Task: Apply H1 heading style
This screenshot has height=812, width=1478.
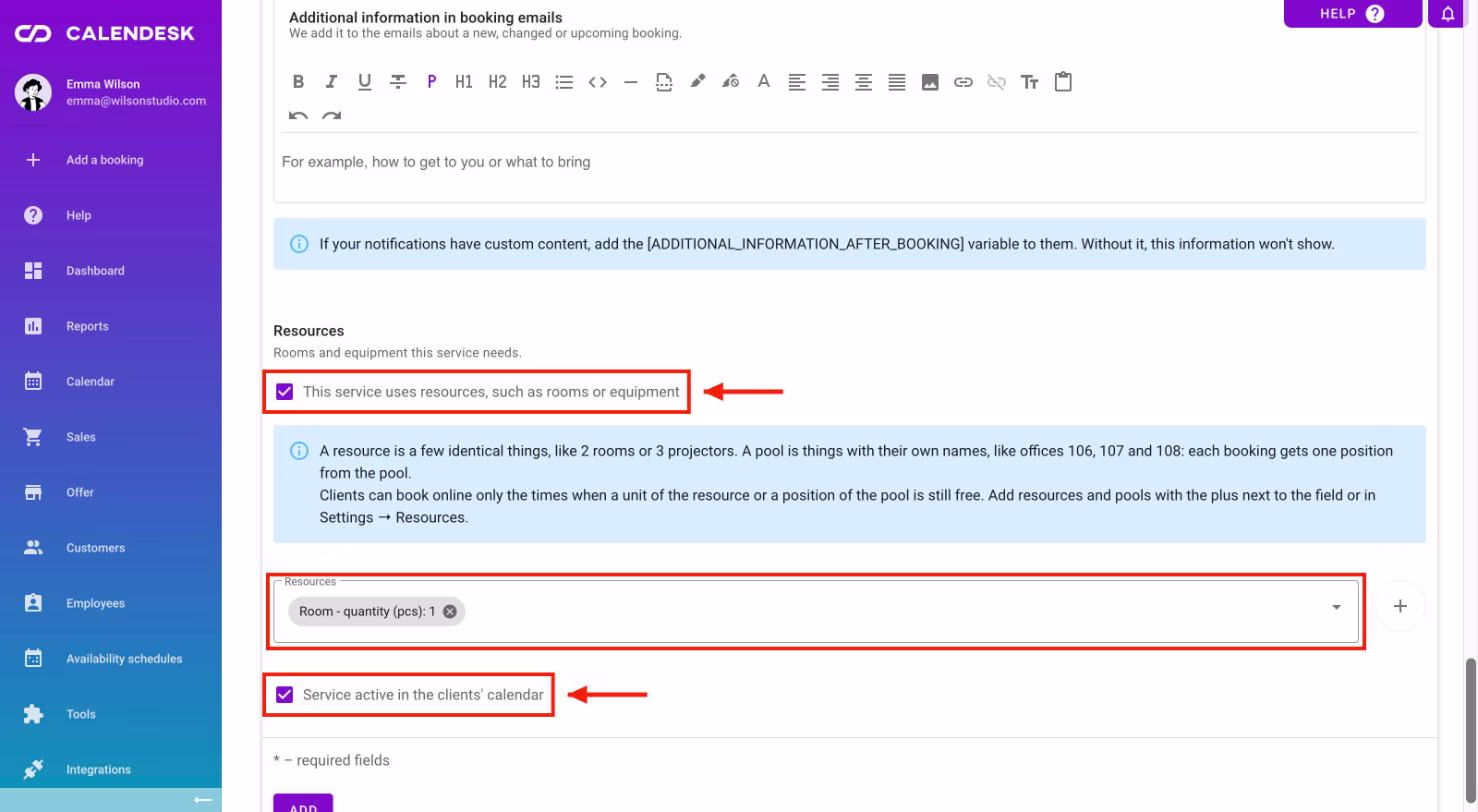Action: (464, 82)
